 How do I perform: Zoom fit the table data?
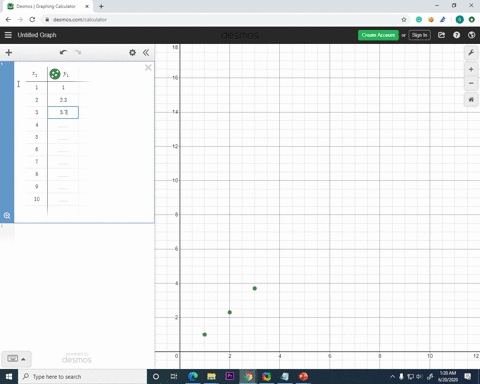pyautogui.click(x=7, y=216)
